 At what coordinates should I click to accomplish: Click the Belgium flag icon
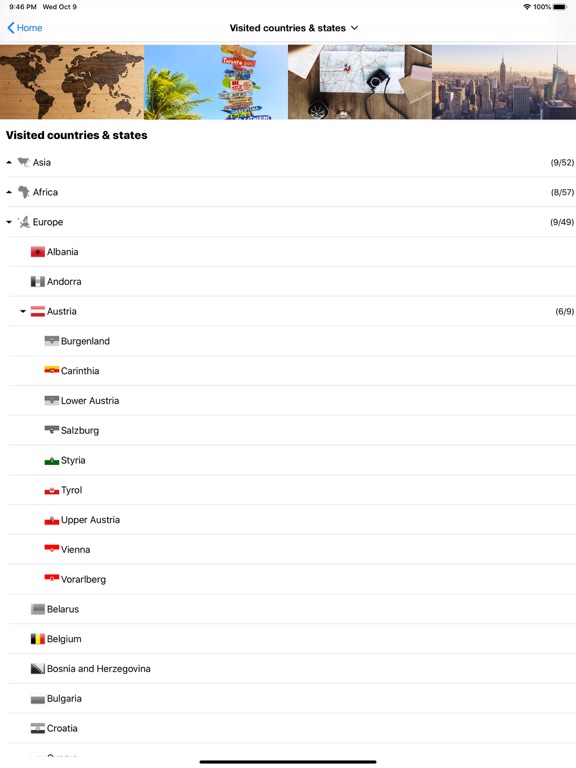coord(38,639)
